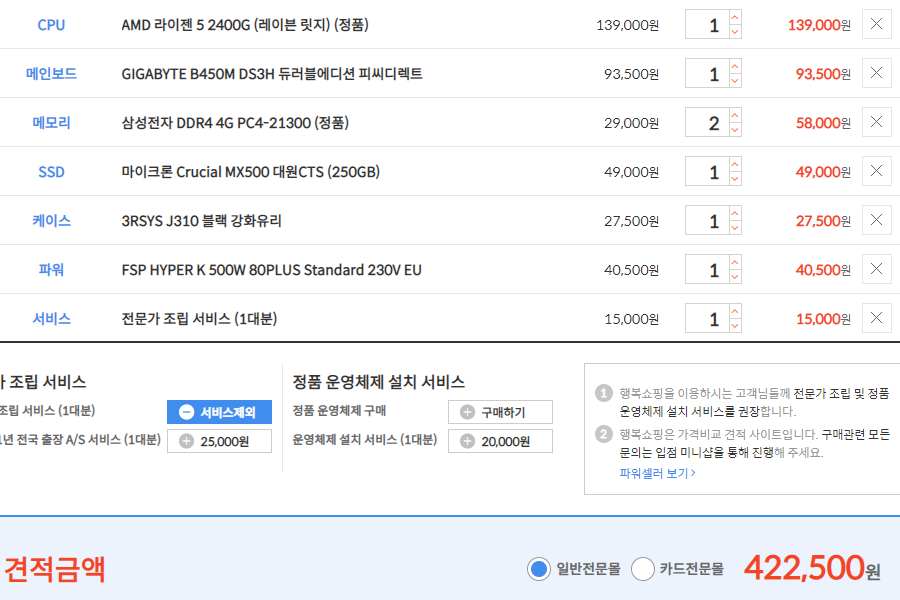Remove the 메인보드 row with the X icon
This screenshot has height=600, width=900.
876,73
